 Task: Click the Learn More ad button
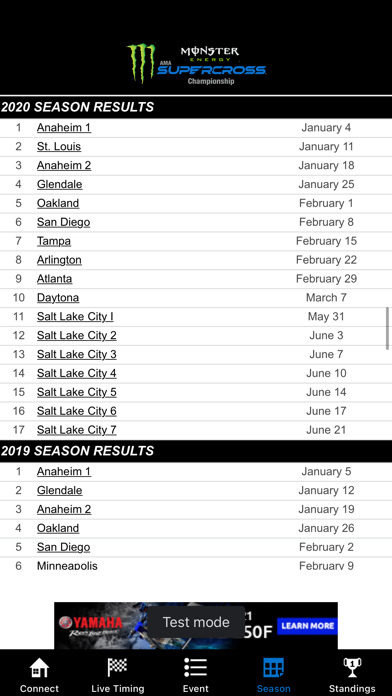[307, 626]
